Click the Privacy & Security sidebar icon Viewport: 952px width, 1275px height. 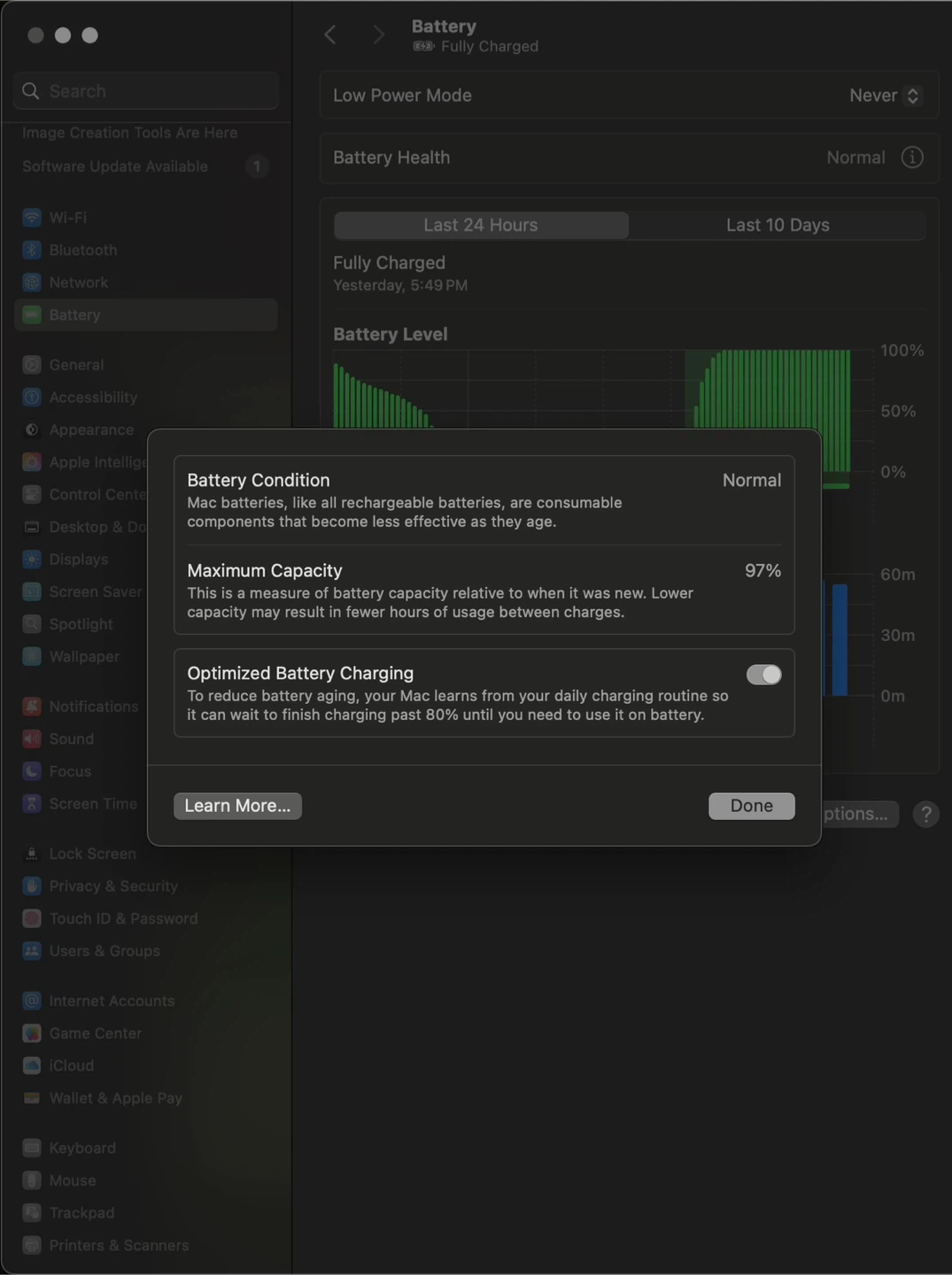pos(32,886)
